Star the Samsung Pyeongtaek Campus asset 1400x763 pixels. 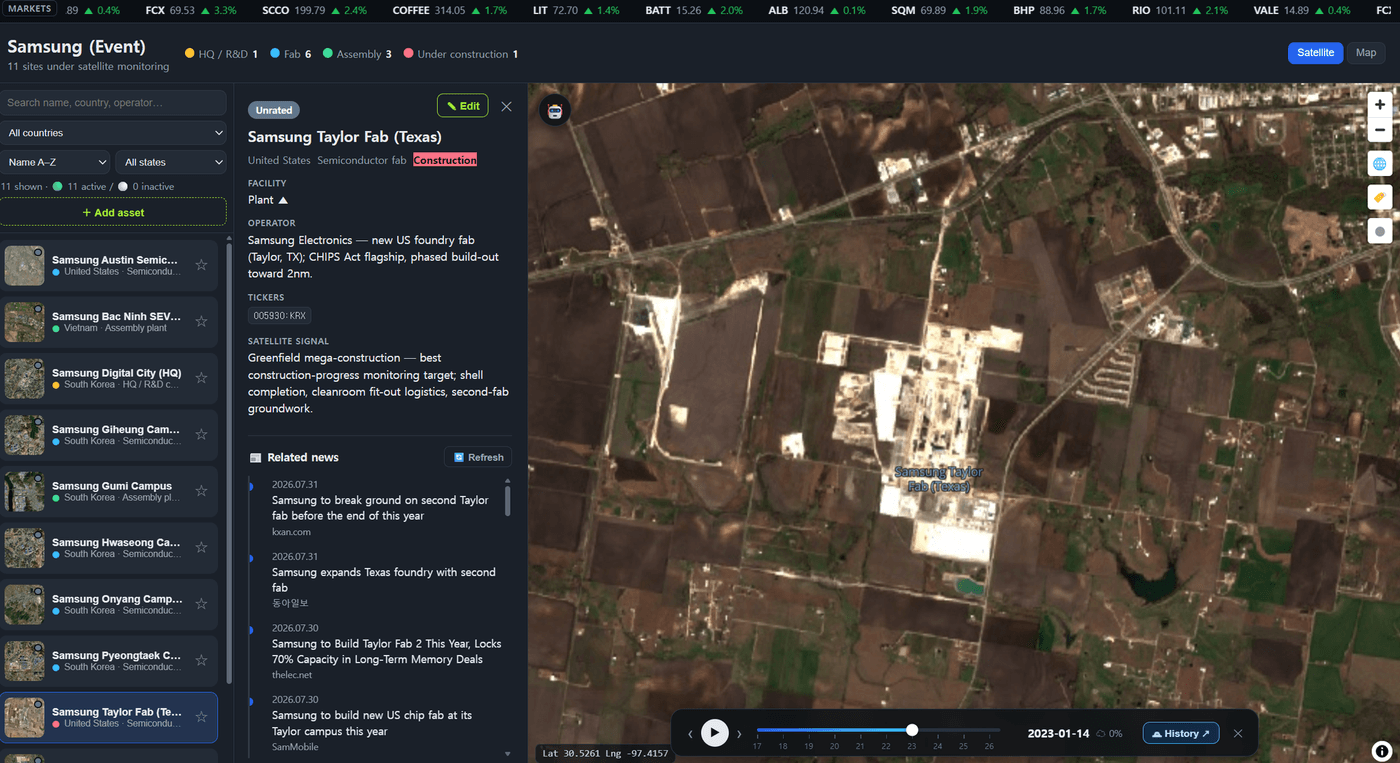(x=201, y=660)
